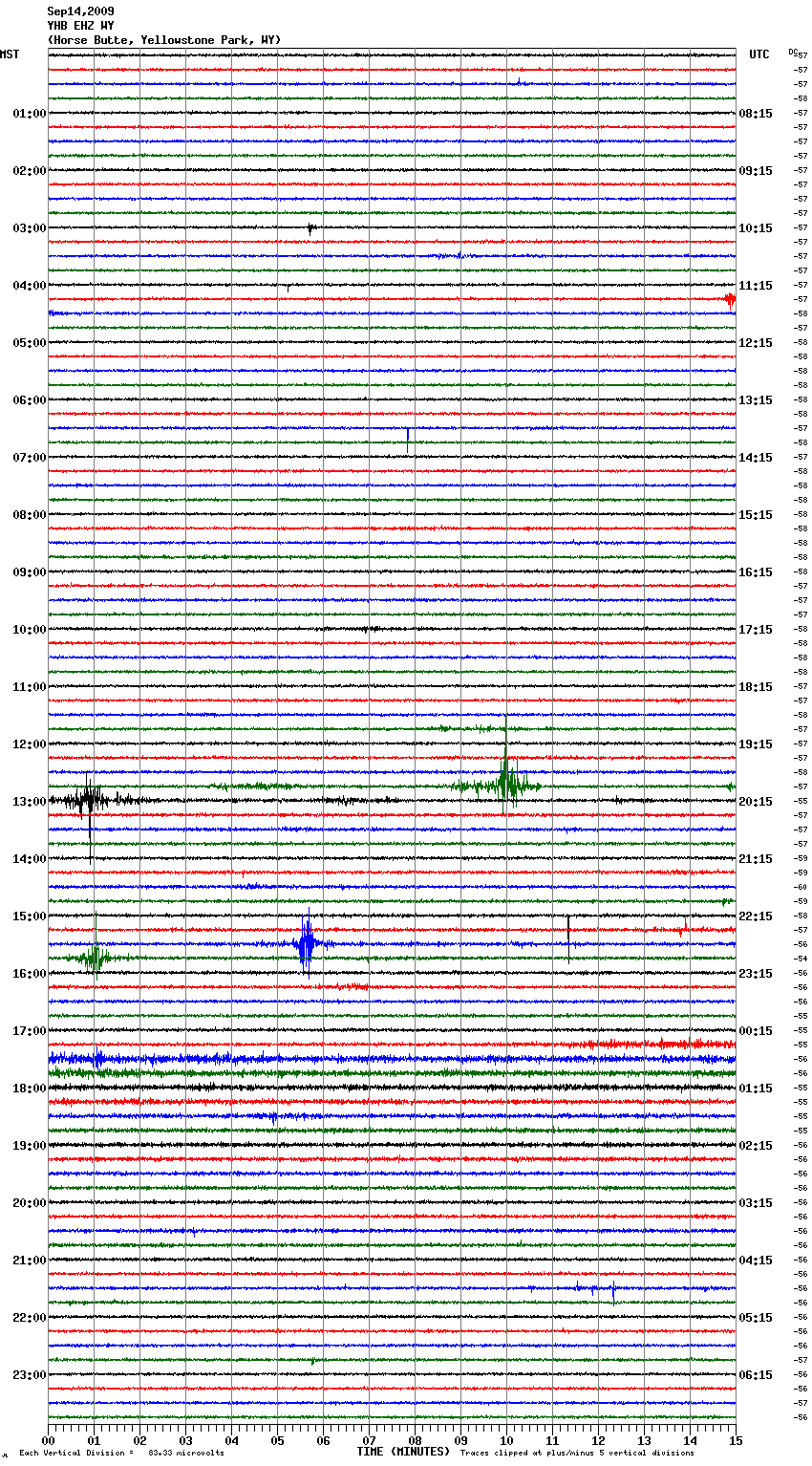The image size is (812, 1466).
Task: Select the 05:00 MST time label
Action: 30,343
